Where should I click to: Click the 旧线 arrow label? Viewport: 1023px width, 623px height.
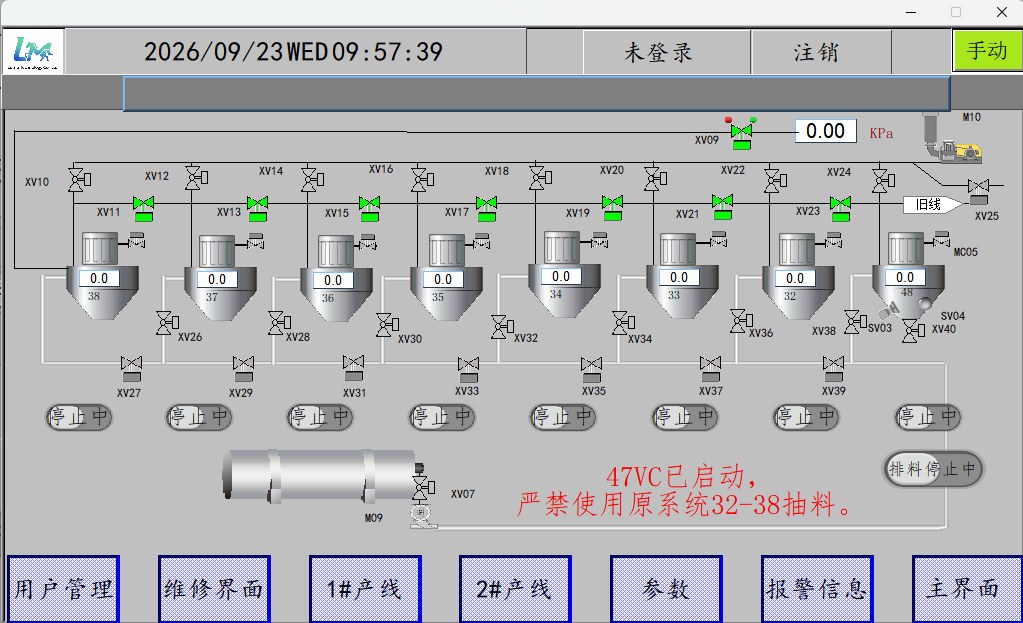click(932, 205)
